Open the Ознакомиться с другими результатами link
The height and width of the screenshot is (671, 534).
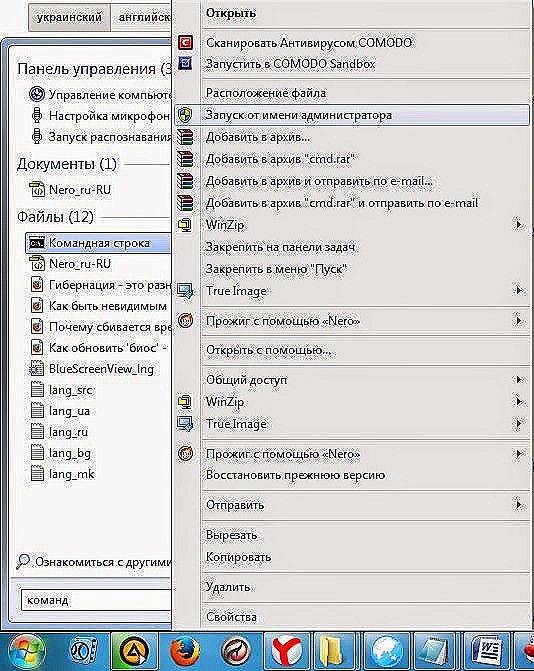[103, 561]
